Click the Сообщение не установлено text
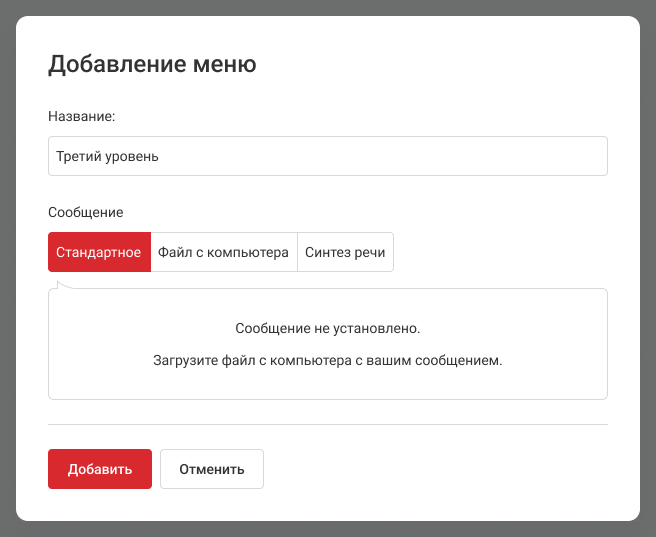Viewport: 656px width, 537px height. (x=327, y=328)
